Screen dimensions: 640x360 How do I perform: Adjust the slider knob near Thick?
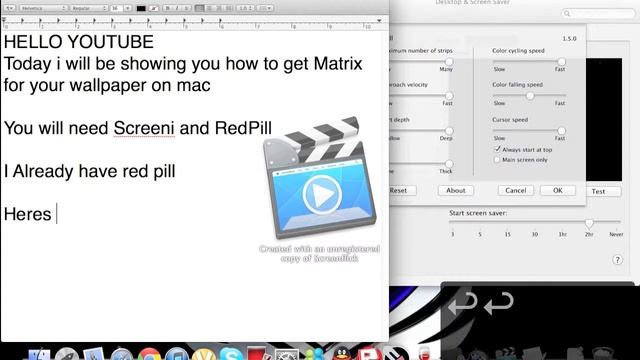pos(449,164)
